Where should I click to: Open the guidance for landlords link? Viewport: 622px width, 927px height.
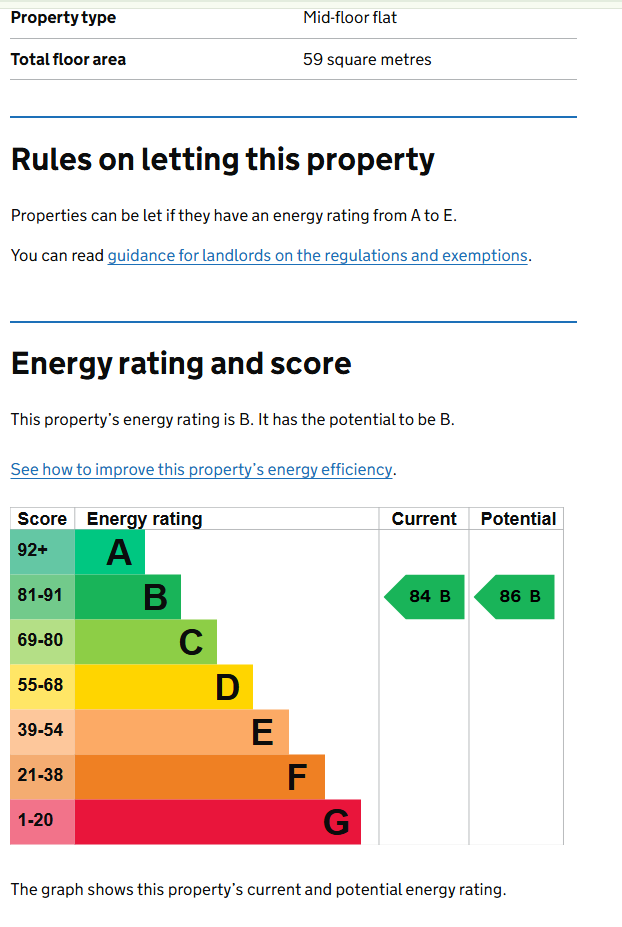[x=317, y=256]
